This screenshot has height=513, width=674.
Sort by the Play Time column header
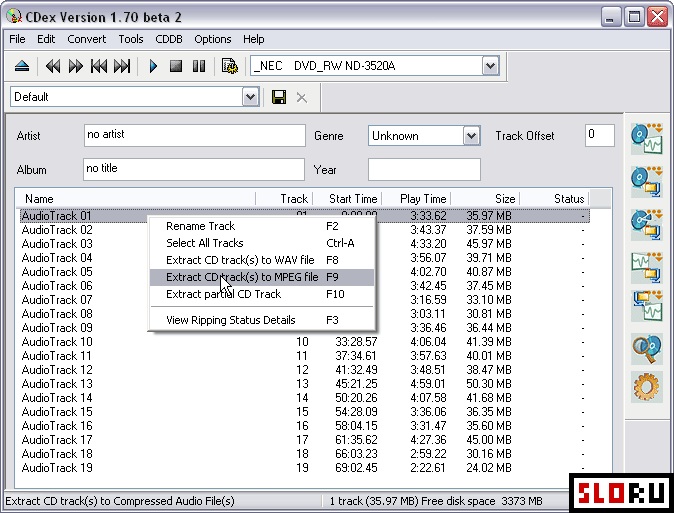[x=416, y=199]
